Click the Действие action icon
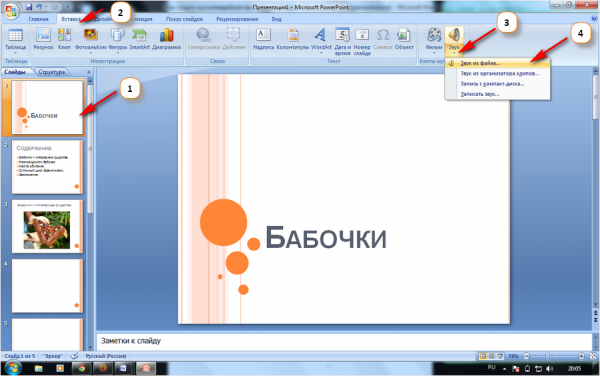This screenshot has height=376, width=600. [233, 35]
